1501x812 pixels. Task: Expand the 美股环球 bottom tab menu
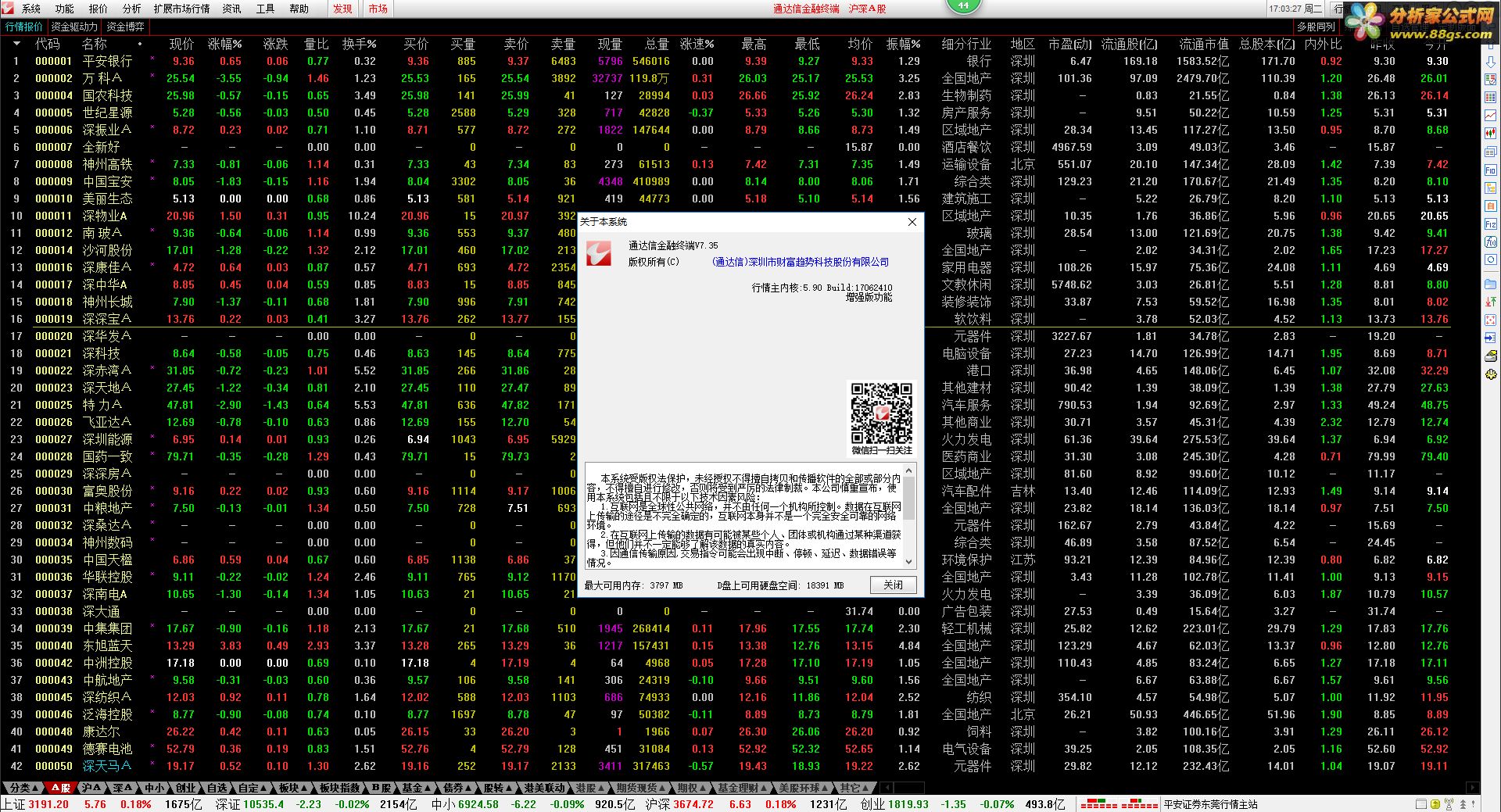click(x=804, y=788)
